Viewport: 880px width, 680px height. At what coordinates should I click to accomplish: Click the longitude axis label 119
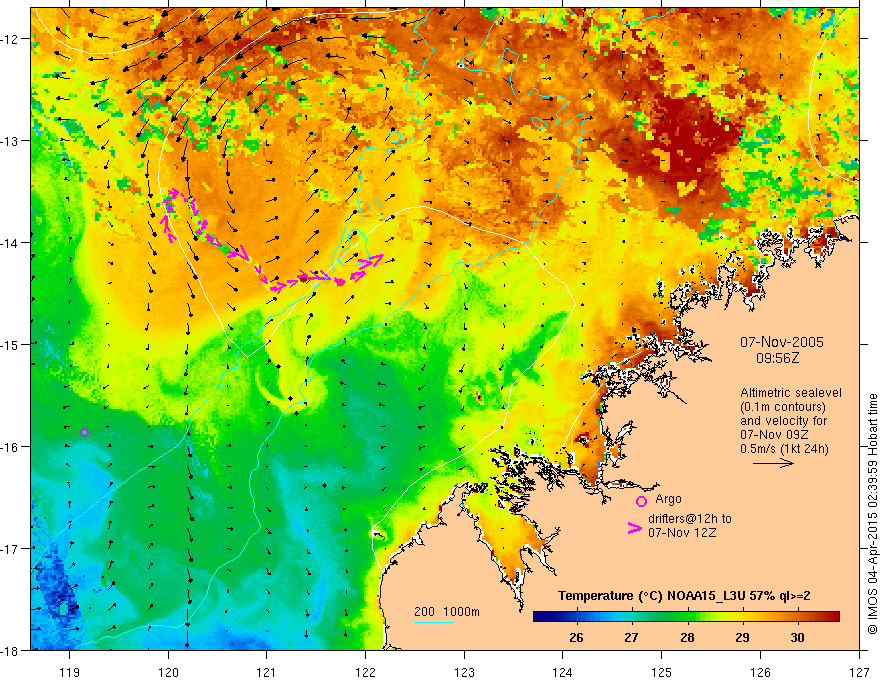click(70, 672)
